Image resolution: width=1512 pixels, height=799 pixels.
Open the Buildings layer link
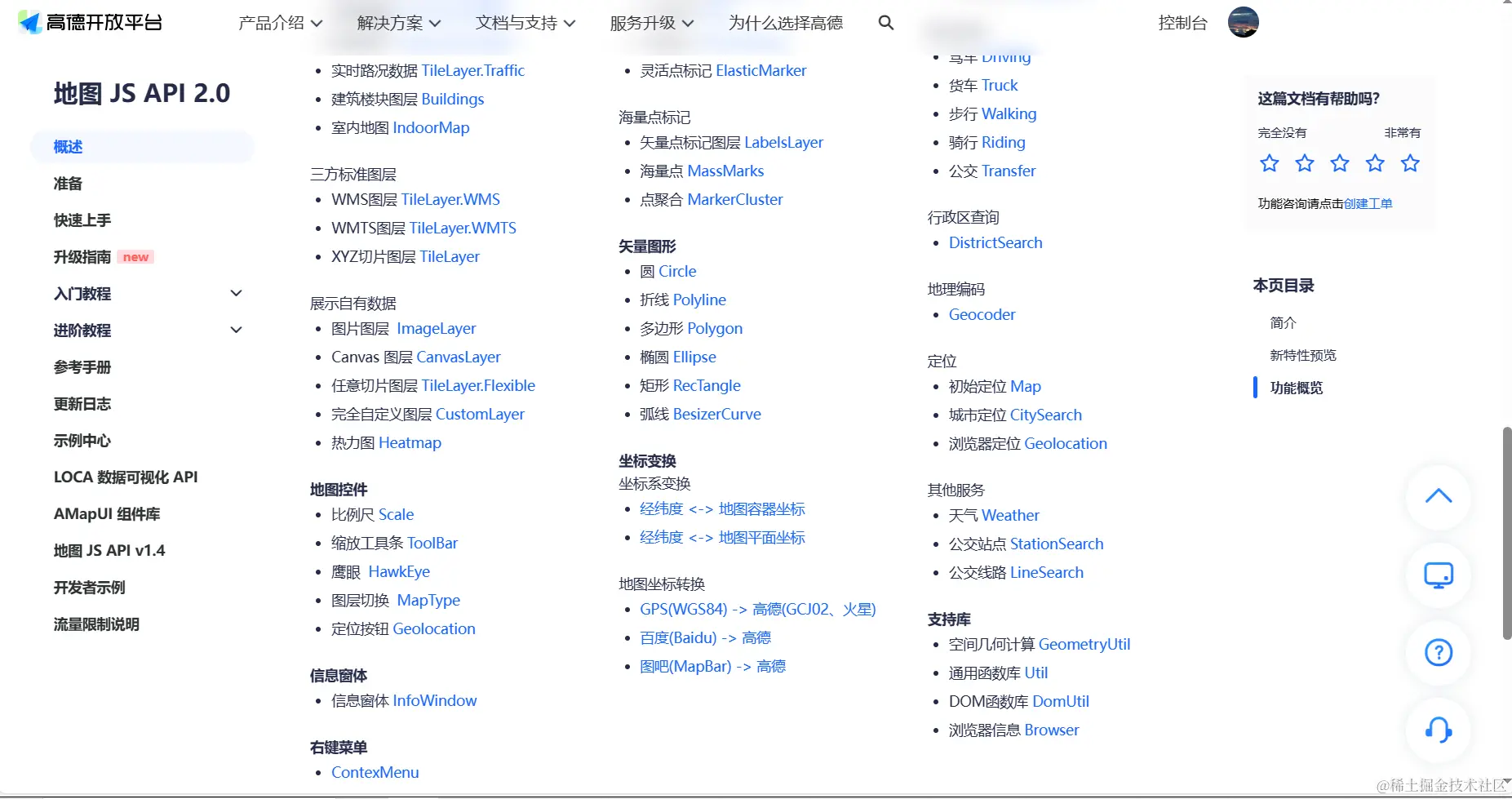point(453,99)
